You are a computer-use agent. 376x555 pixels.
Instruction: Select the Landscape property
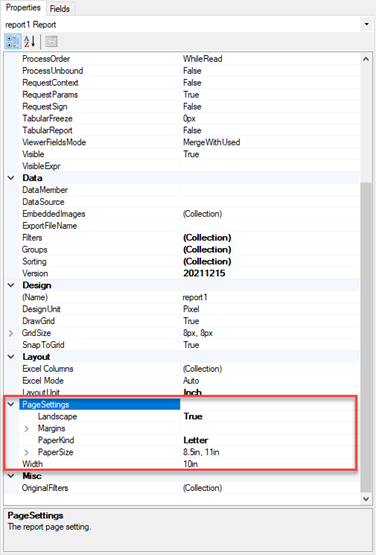click(x=57, y=416)
